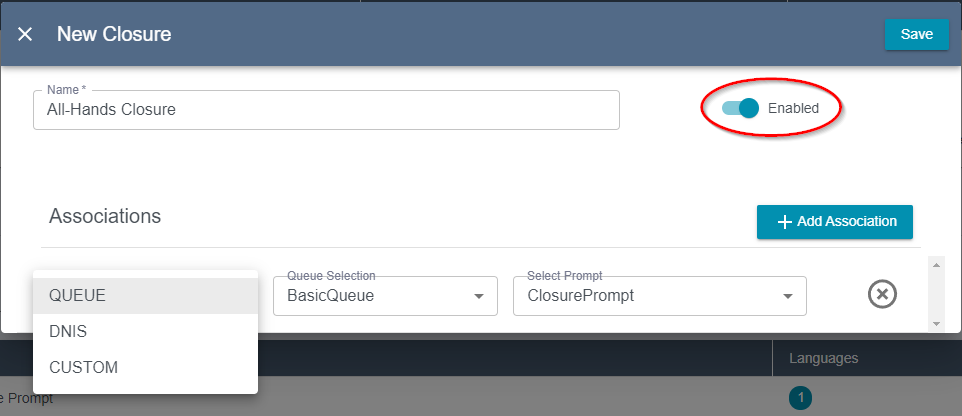Close the New Closure dialog with X
The image size is (962, 416).
point(25,34)
